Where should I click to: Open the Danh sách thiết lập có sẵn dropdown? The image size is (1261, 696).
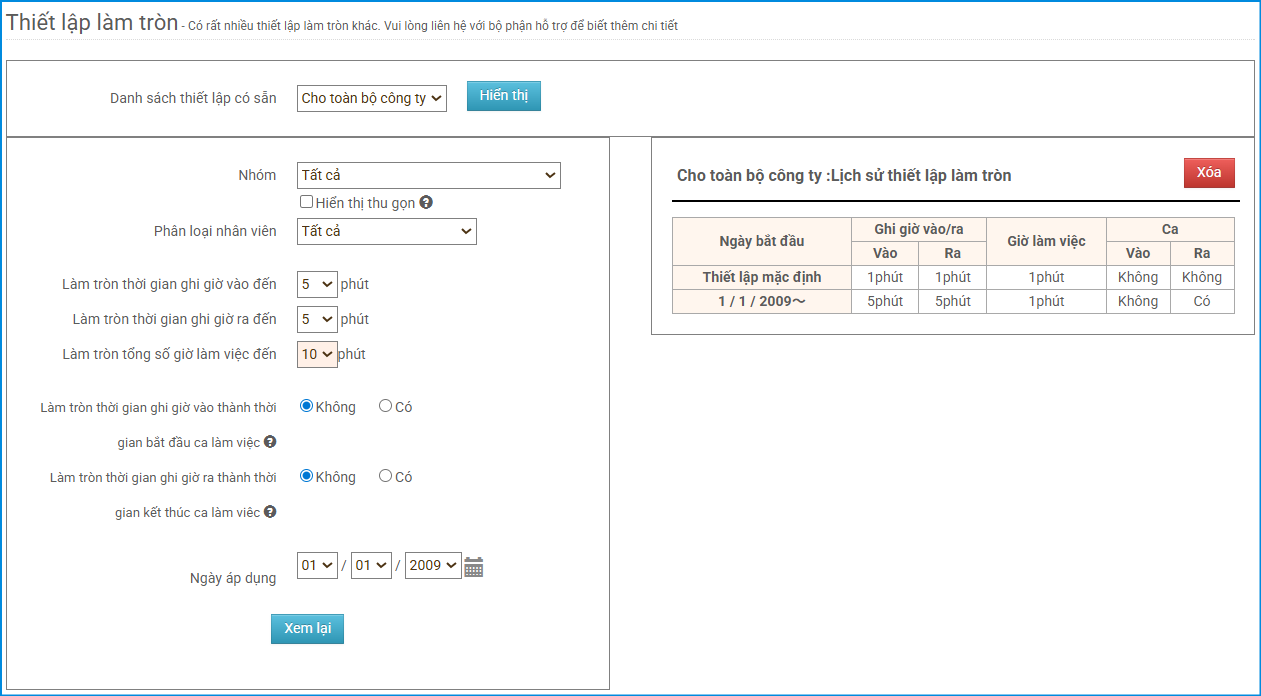pyautogui.click(x=371, y=98)
